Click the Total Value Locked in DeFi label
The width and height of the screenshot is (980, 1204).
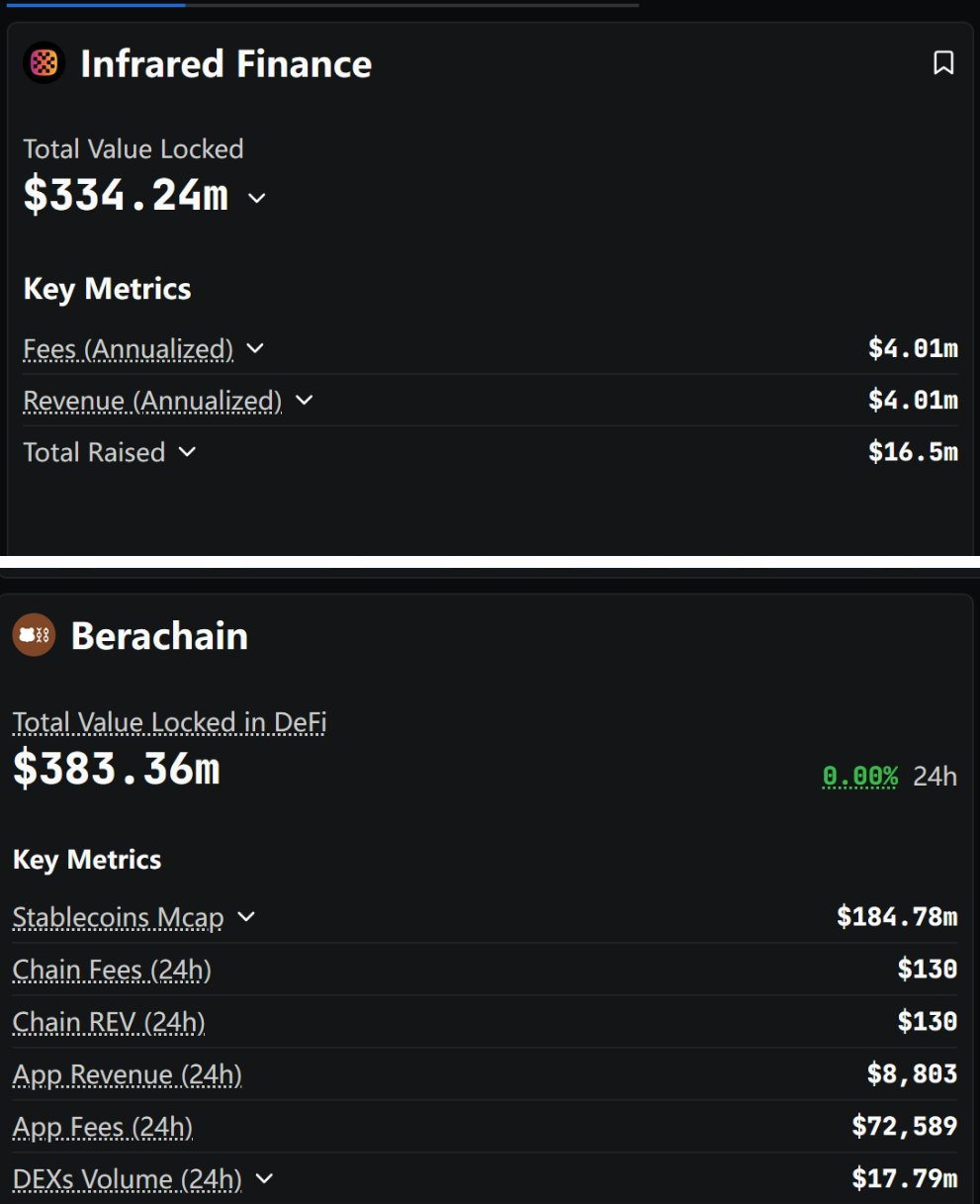tap(169, 722)
